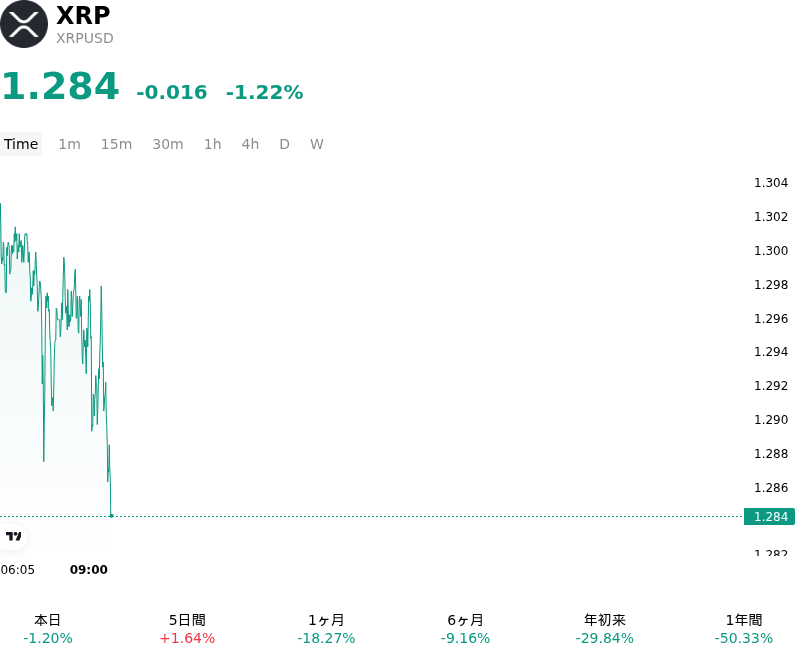Select the 6ヶ月 performance range
Screen dimensions: 800x658
point(465,629)
